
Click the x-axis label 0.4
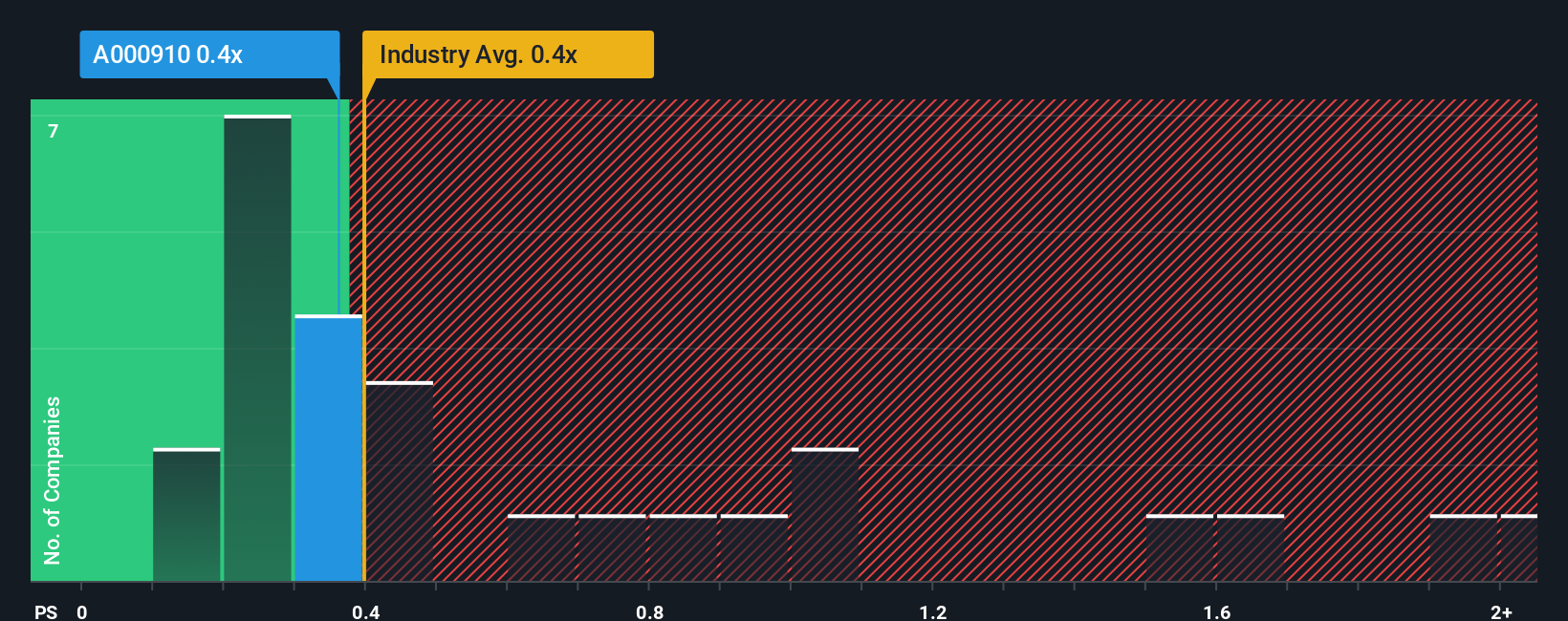365,611
